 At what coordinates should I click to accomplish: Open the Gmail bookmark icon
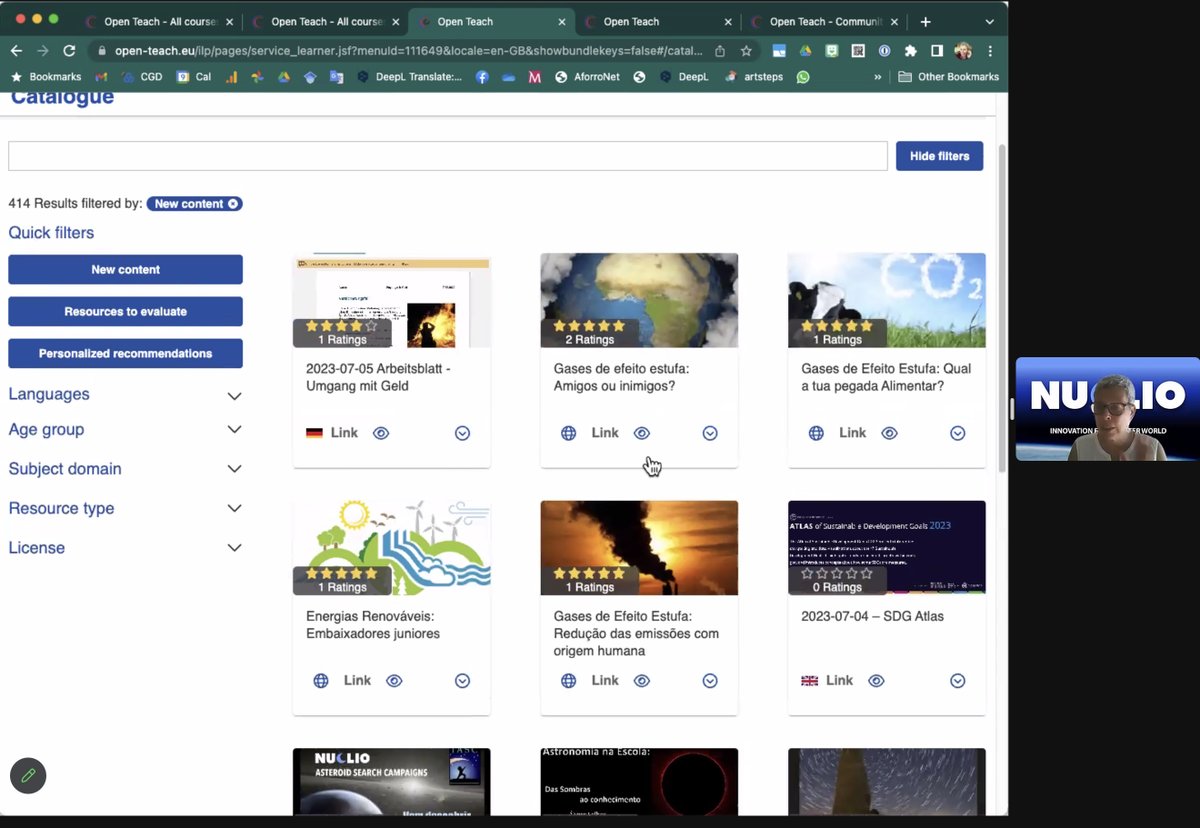click(x=101, y=77)
